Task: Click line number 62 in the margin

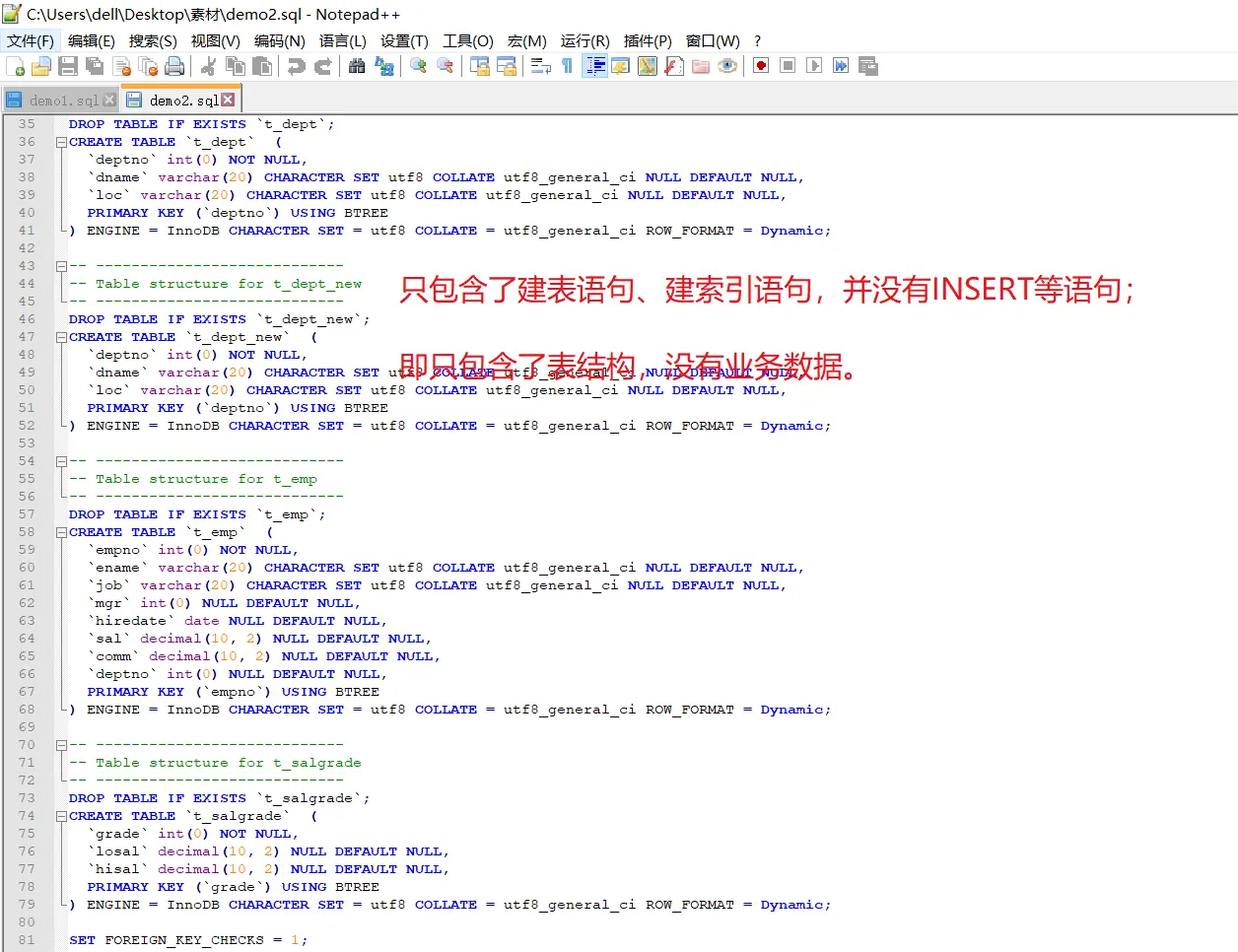Action: pos(27,603)
